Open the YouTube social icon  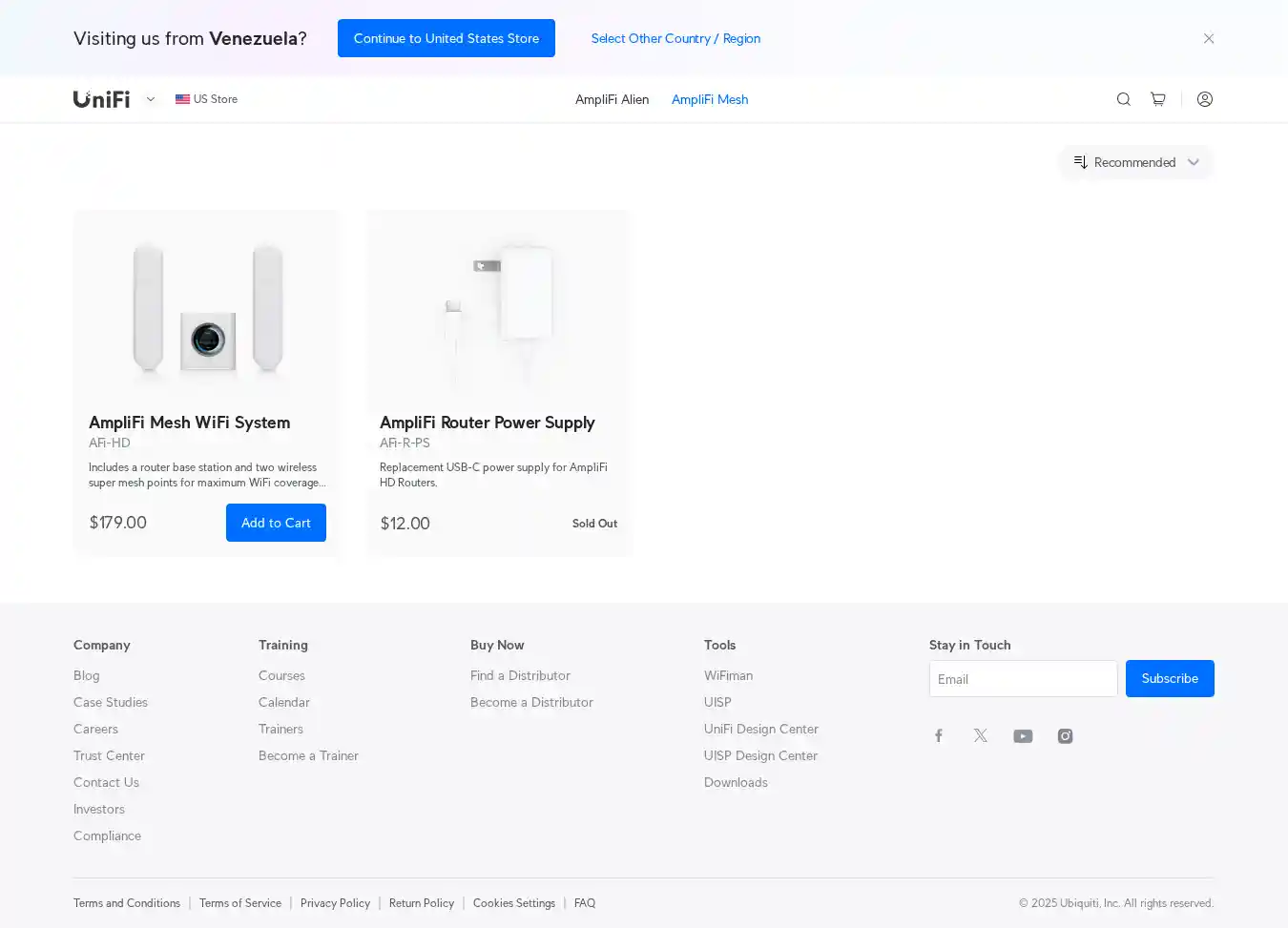[1023, 735]
